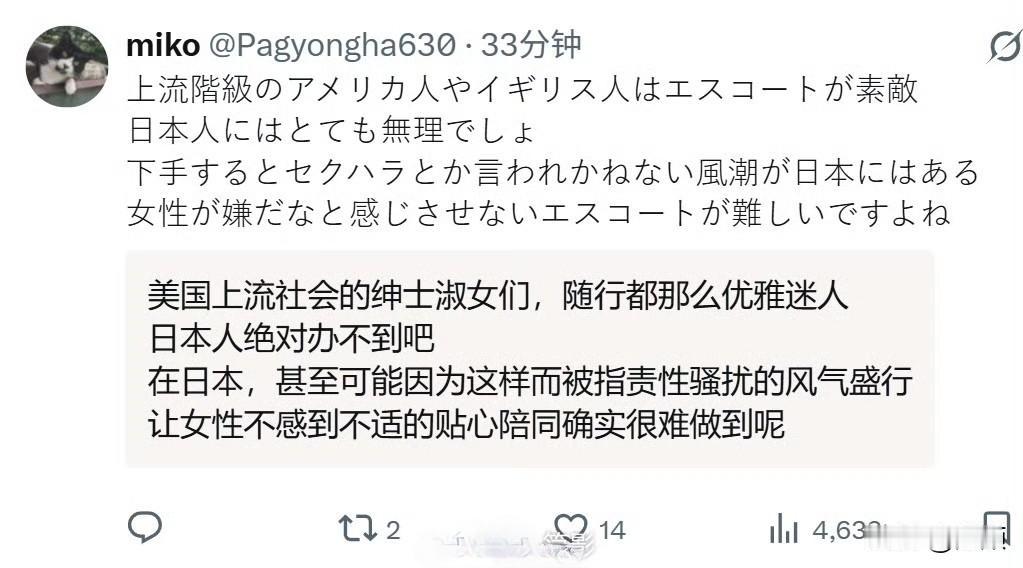This screenshot has width=1023, height=568.
Task: Click the line starting 下手するとセクハラ
Action: pyautogui.click(x=553, y=172)
